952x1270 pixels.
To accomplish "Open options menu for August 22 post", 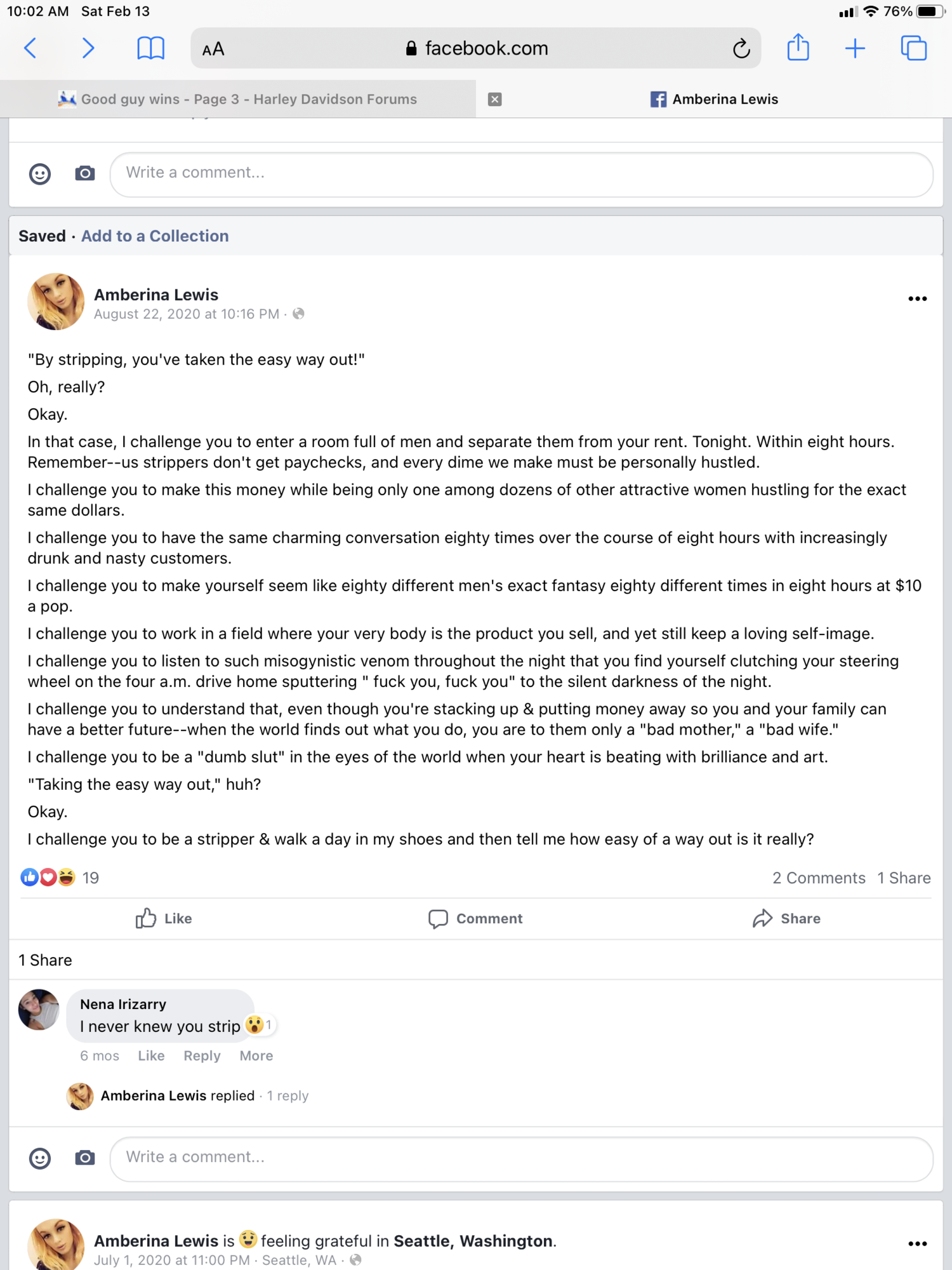I will click(917, 298).
